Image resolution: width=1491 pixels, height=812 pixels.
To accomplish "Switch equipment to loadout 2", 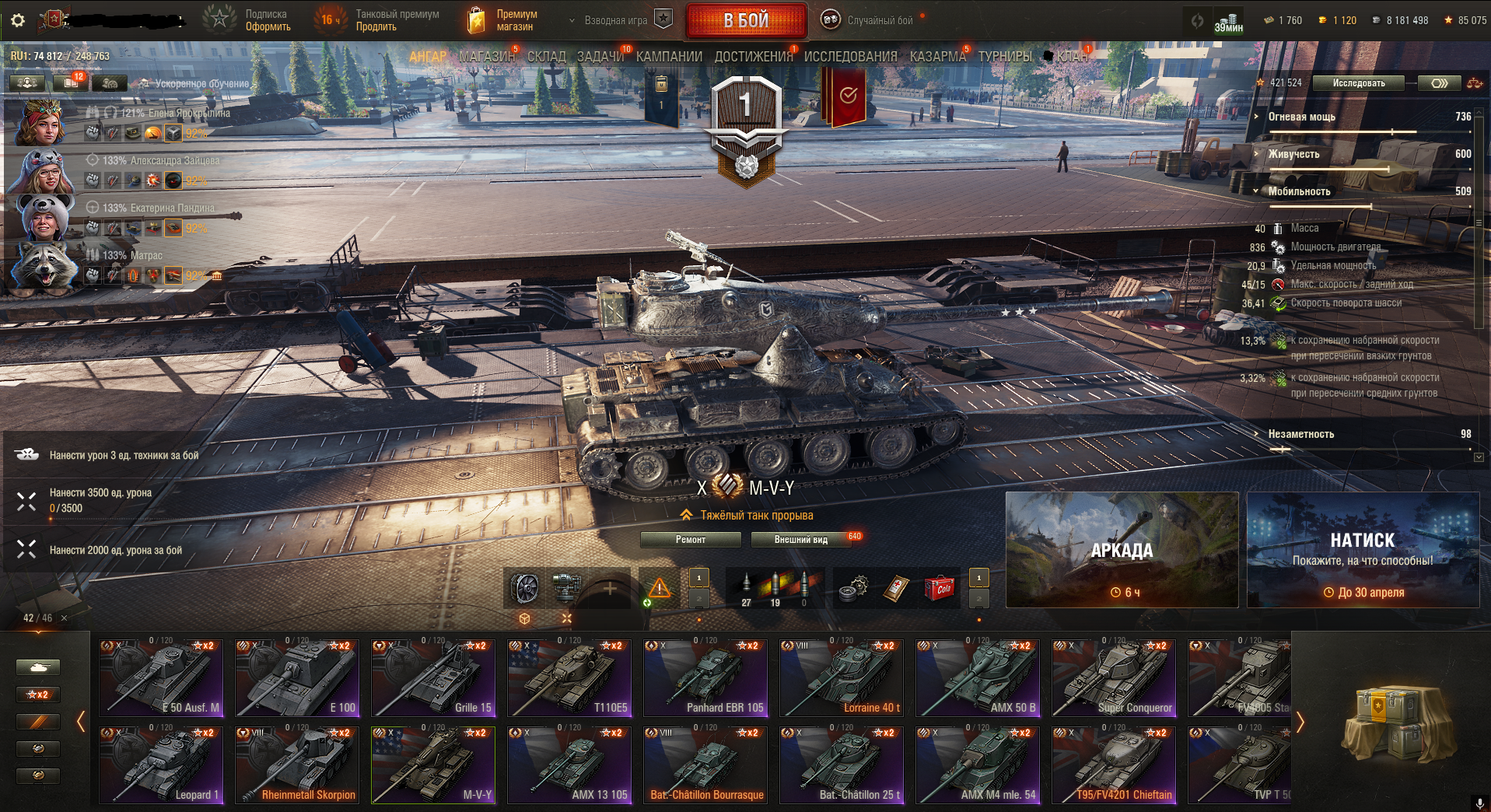I will click(x=698, y=599).
